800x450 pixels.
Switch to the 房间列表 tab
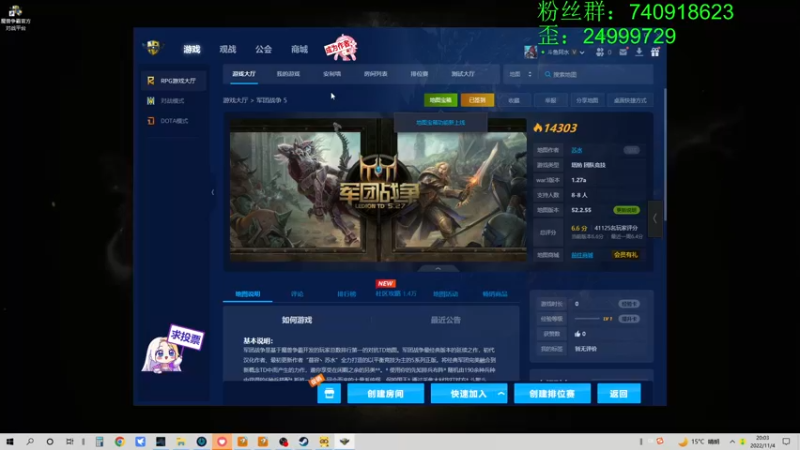click(376, 74)
